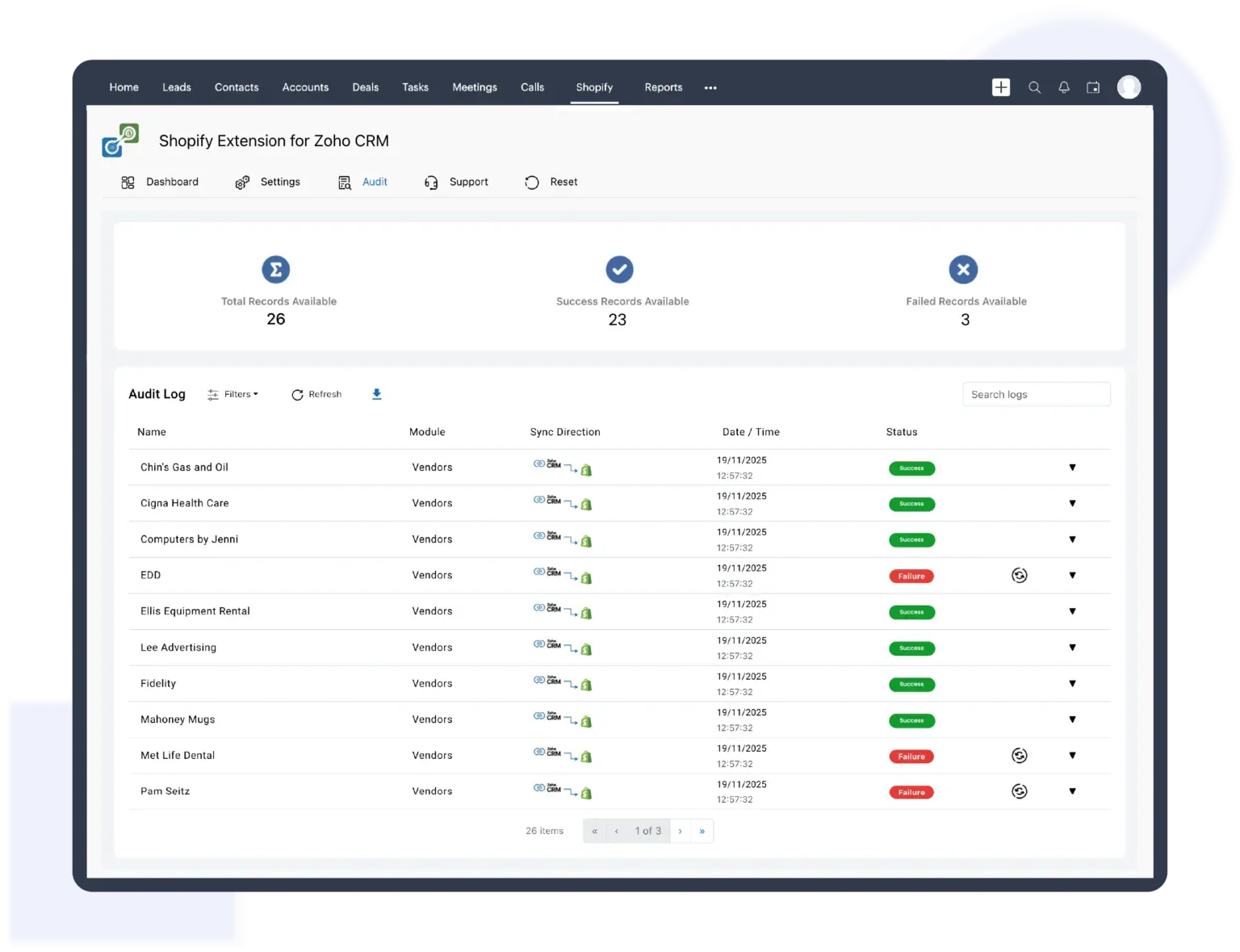Click the Date / Time column header
The height and width of the screenshot is (952, 1240).
[x=751, y=432]
